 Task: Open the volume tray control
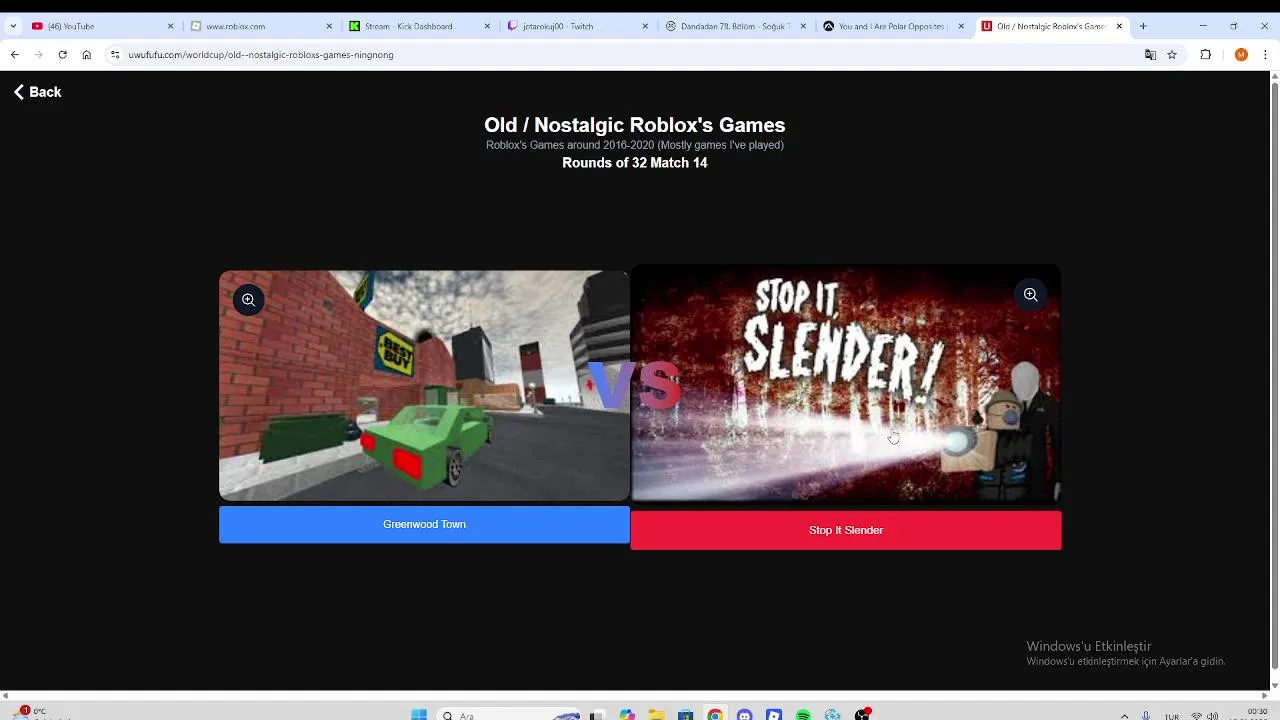[x=1213, y=715]
